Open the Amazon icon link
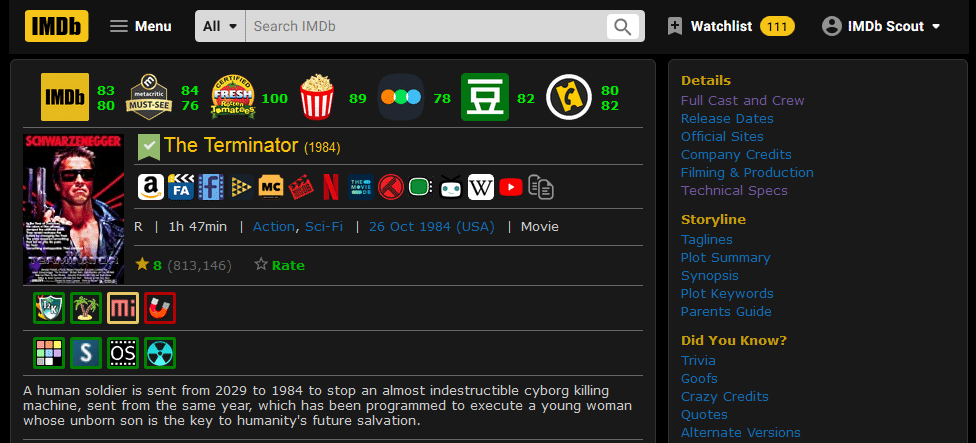The height and width of the screenshot is (443, 976). [x=151, y=187]
